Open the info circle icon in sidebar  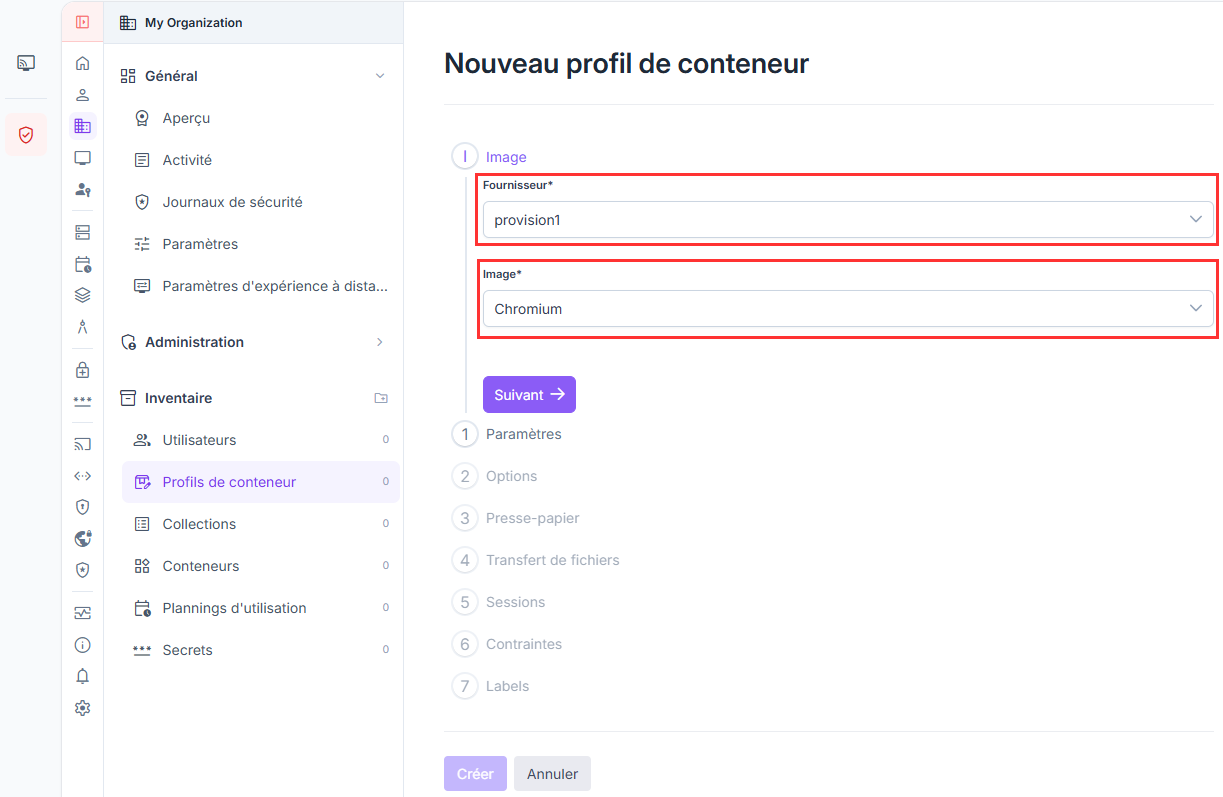click(82, 645)
